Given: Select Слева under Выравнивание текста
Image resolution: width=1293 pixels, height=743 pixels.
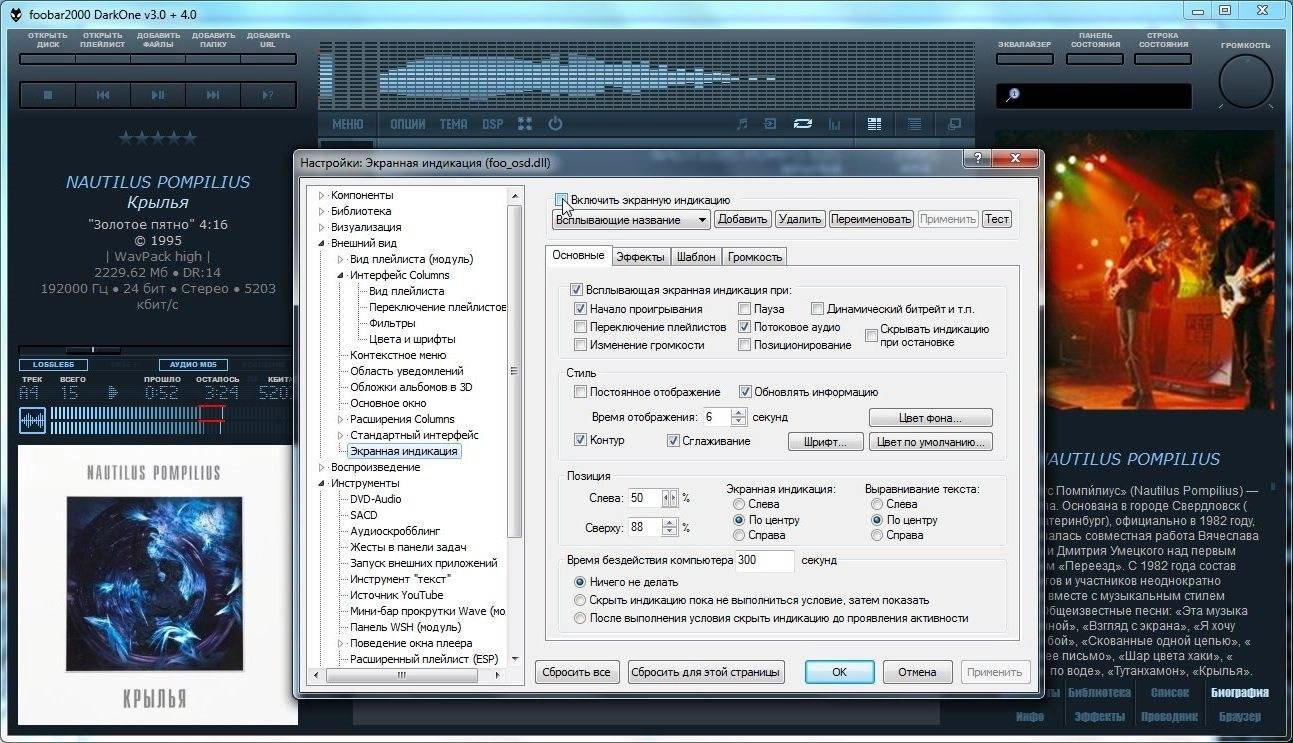Looking at the screenshot, I should pyautogui.click(x=877, y=504).
